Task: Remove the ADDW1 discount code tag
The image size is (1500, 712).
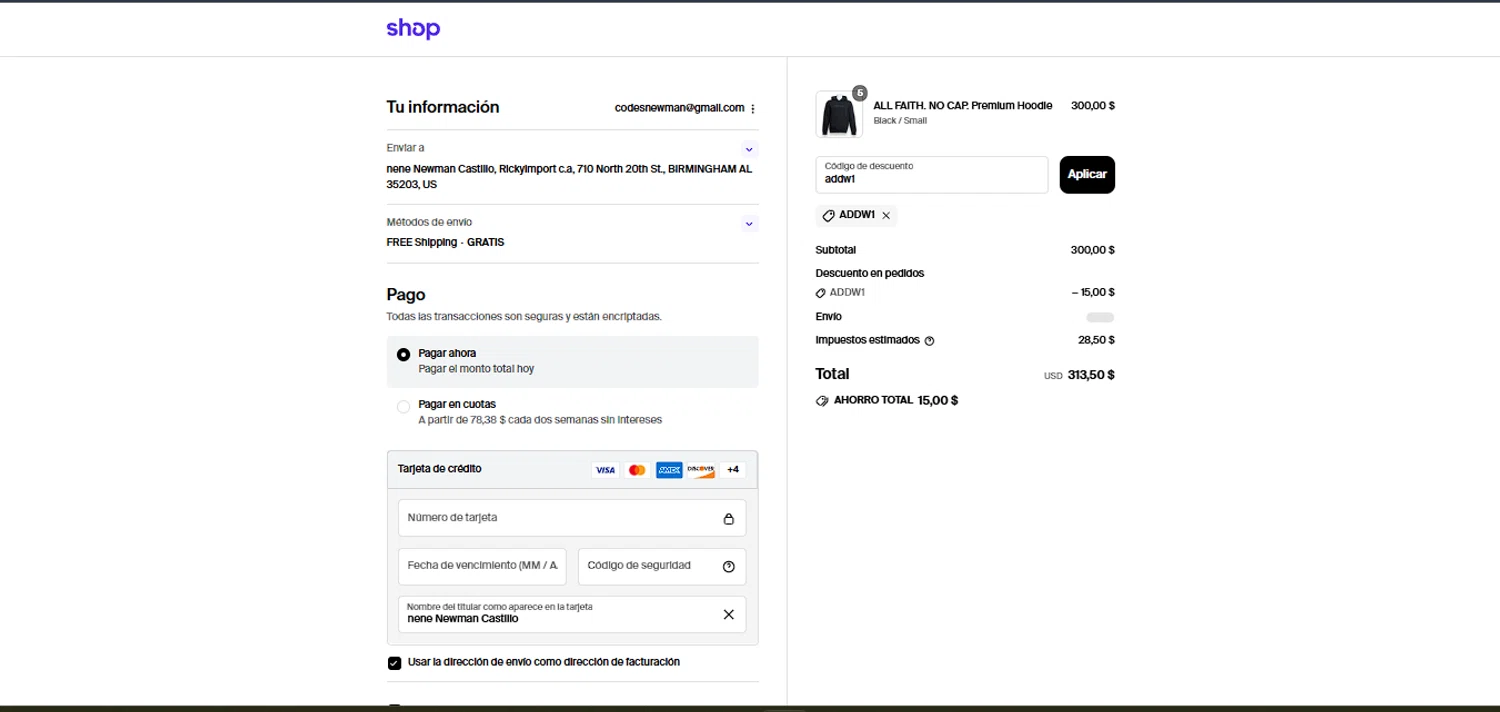Action: click(x=886, y=215)
